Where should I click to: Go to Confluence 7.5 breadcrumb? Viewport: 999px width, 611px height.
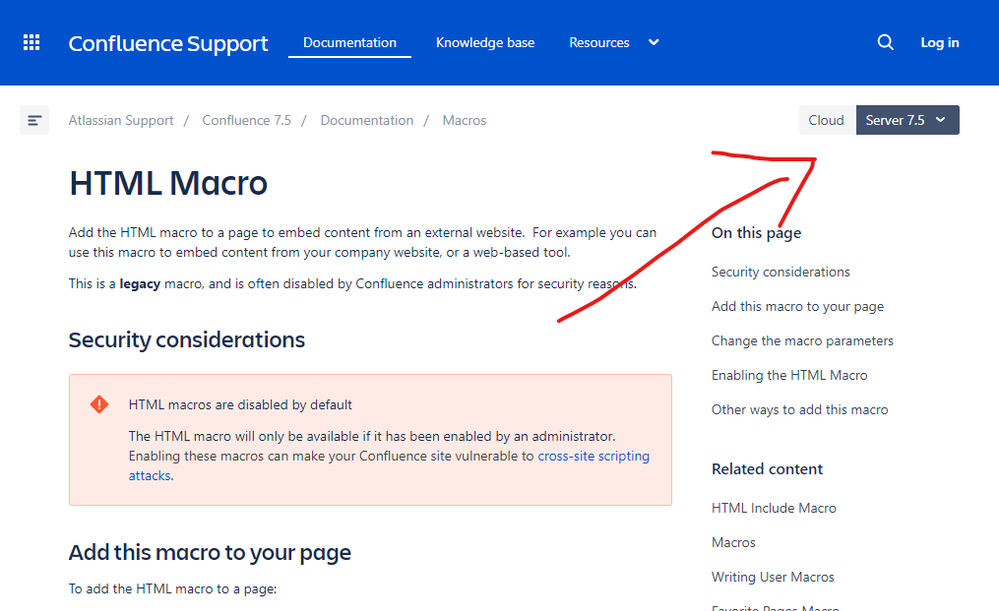[247, 120]
